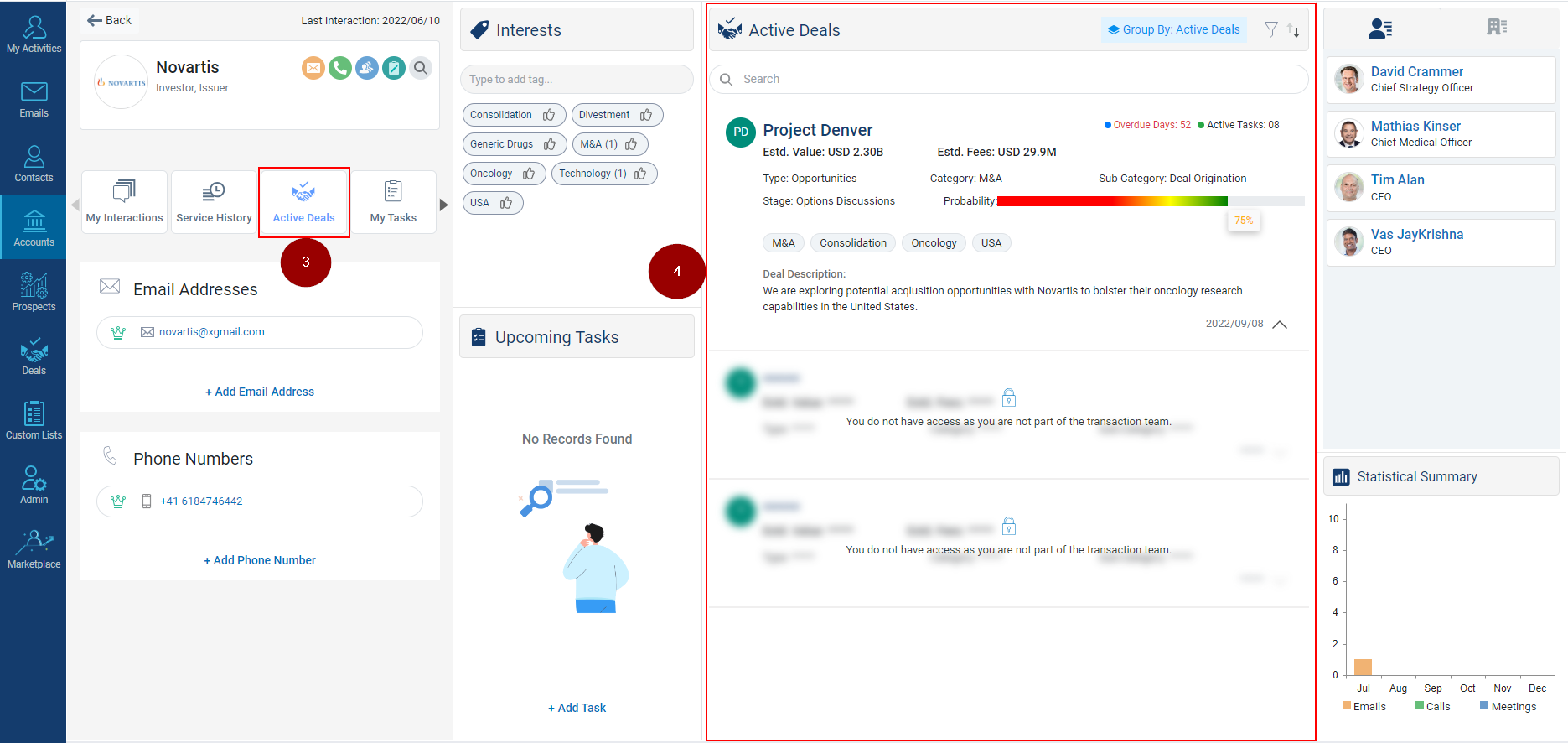Like the USA interest tag

pos(506,203)
